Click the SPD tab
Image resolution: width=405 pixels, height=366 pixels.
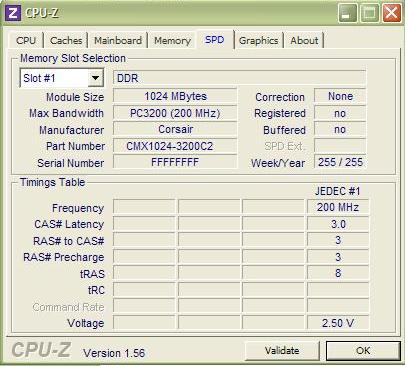click(x=214, y=40)
